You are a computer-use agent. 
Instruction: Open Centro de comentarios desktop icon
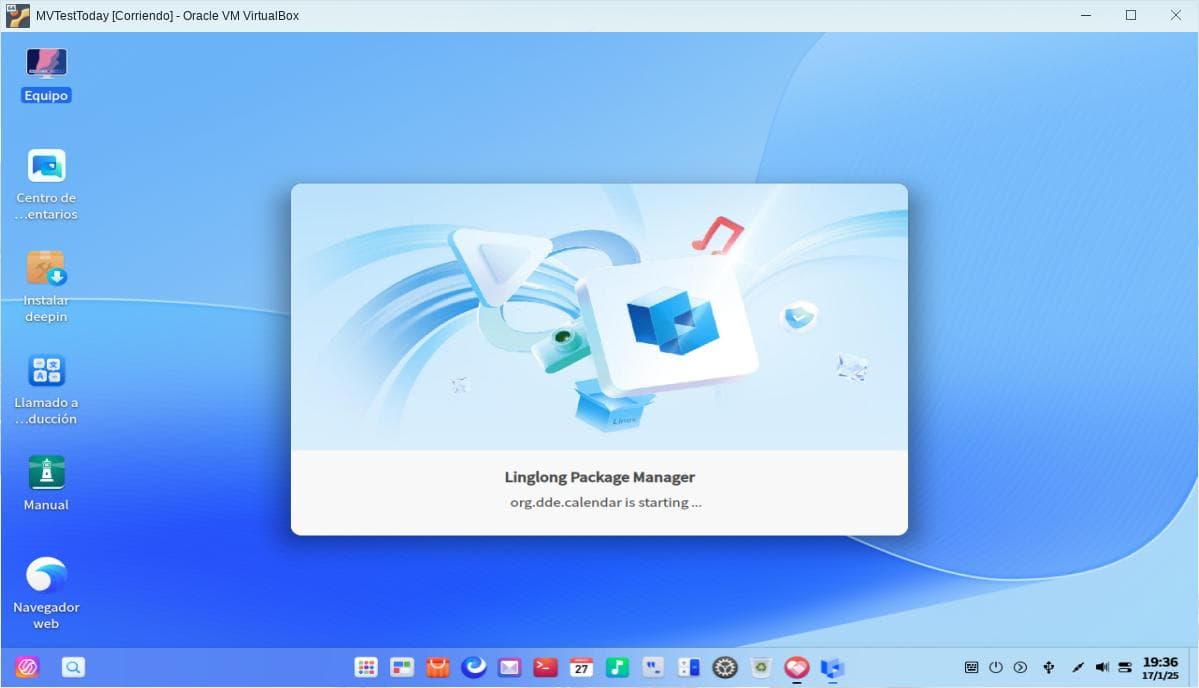click(x=46, y=184)
